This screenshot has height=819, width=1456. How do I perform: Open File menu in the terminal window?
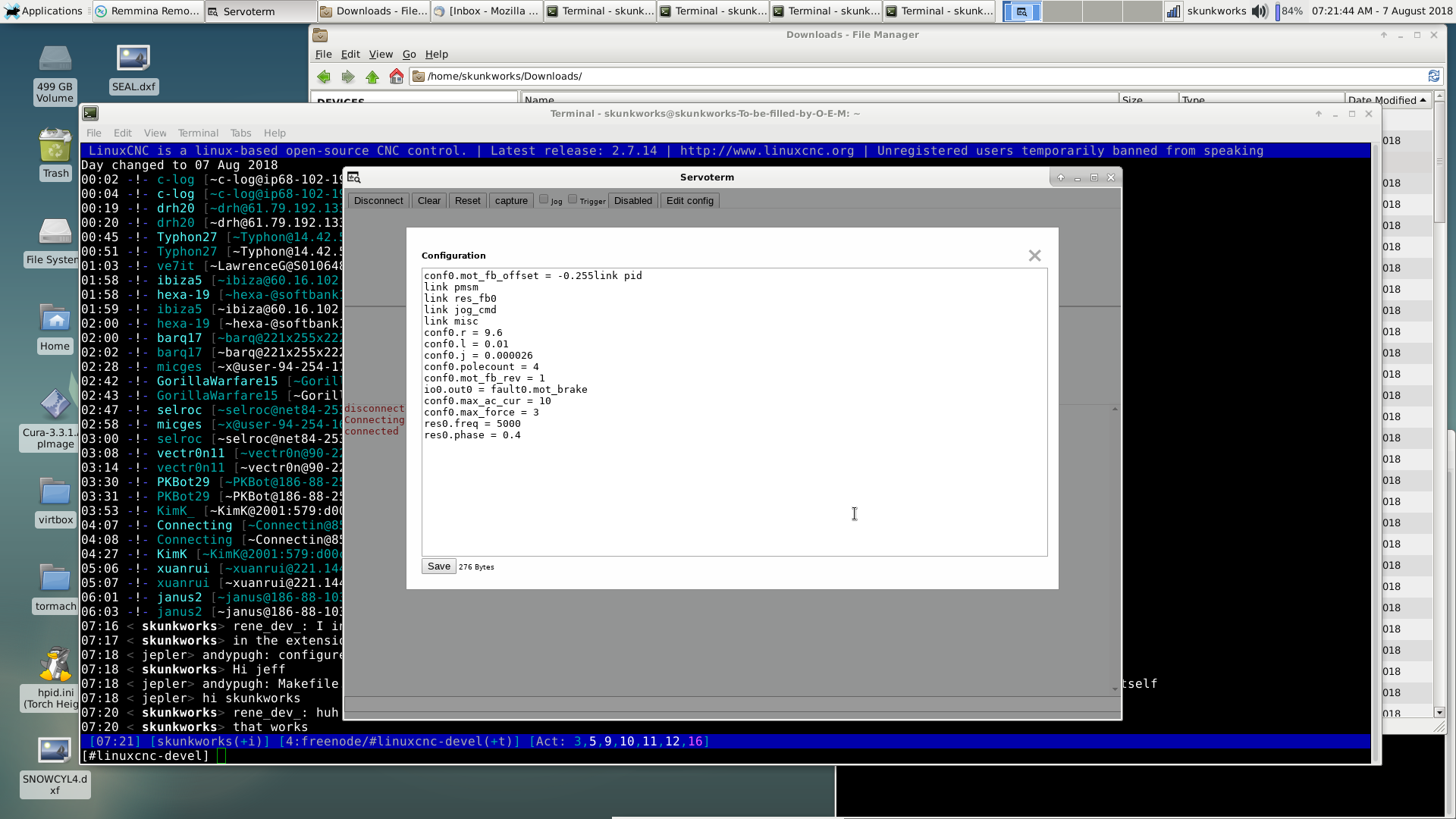(94, 133)
